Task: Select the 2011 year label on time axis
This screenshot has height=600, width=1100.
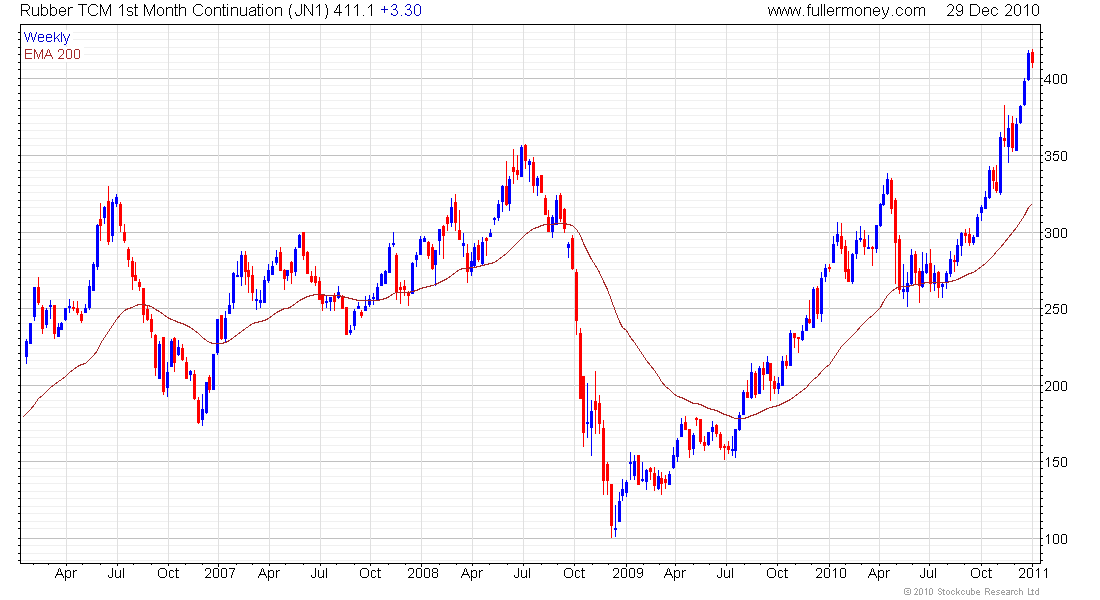Action: pyautogui.click(x=1033, y=573)
